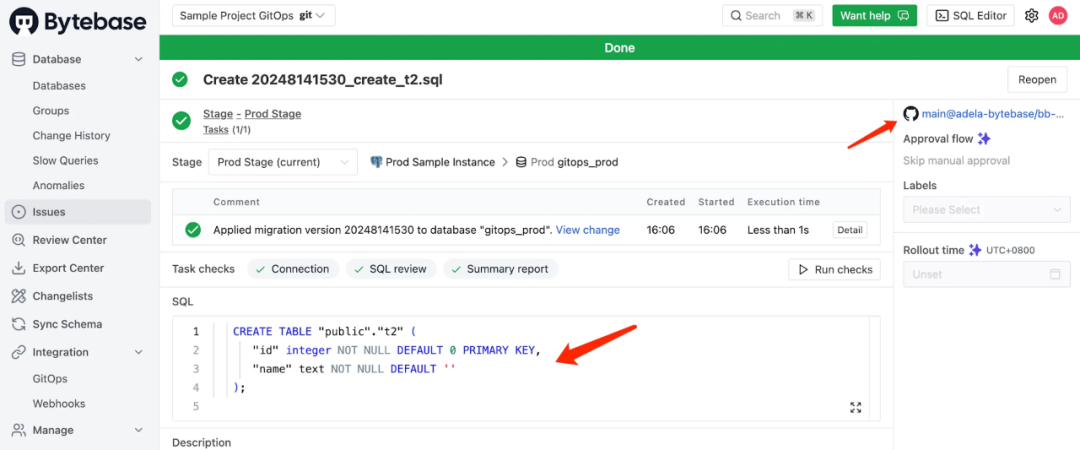The image size is (1080, 450).
Task: Click the Bytebase logo
Action: (x=78, y=21)
